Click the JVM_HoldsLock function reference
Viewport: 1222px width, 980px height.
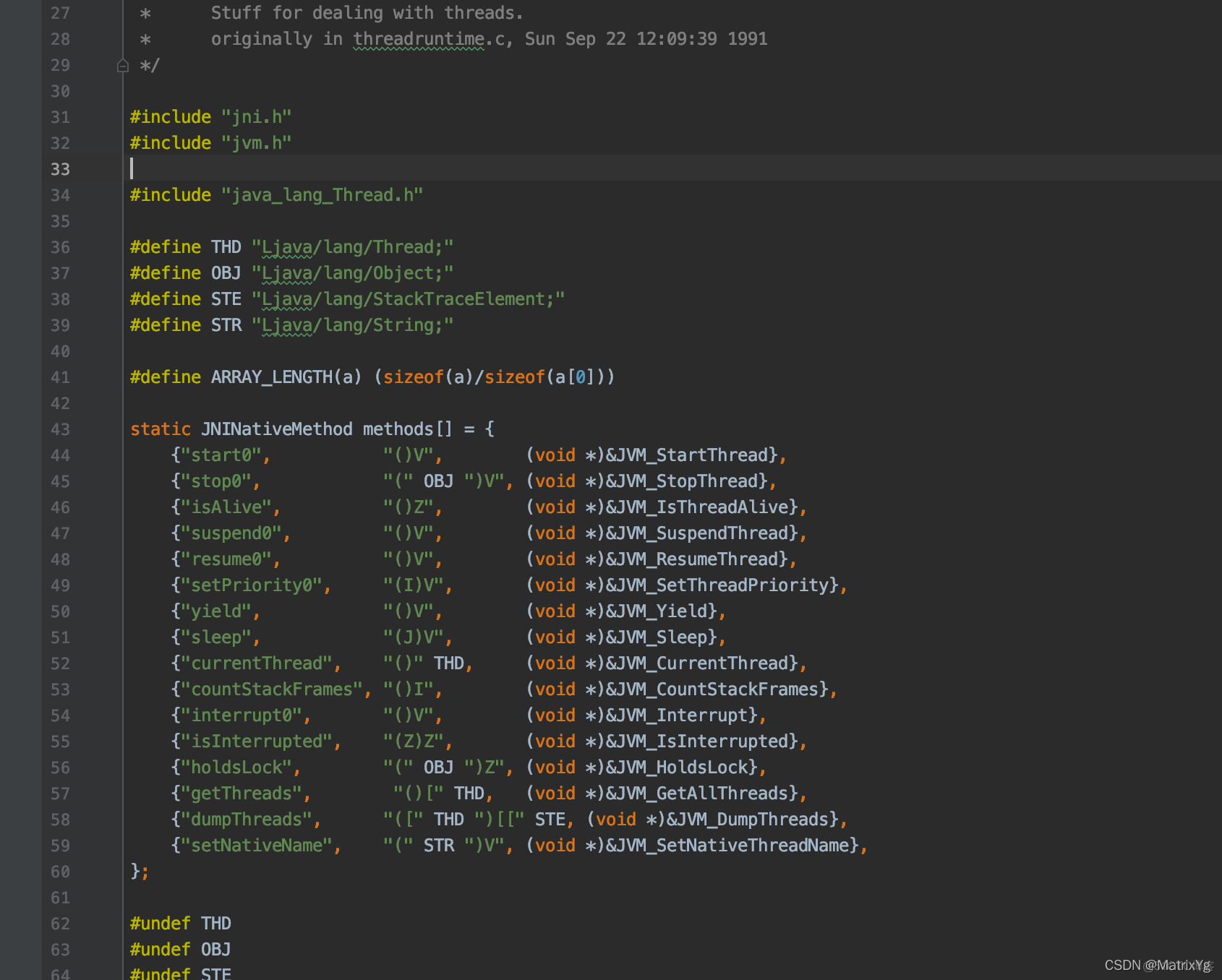pos(681,768)
